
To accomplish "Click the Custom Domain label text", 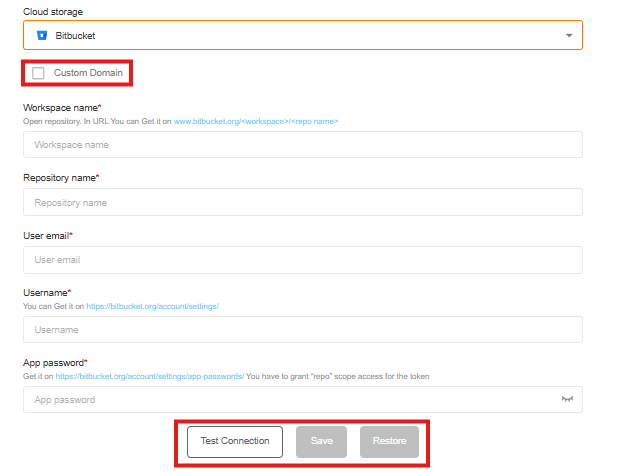I will [87, 73].
